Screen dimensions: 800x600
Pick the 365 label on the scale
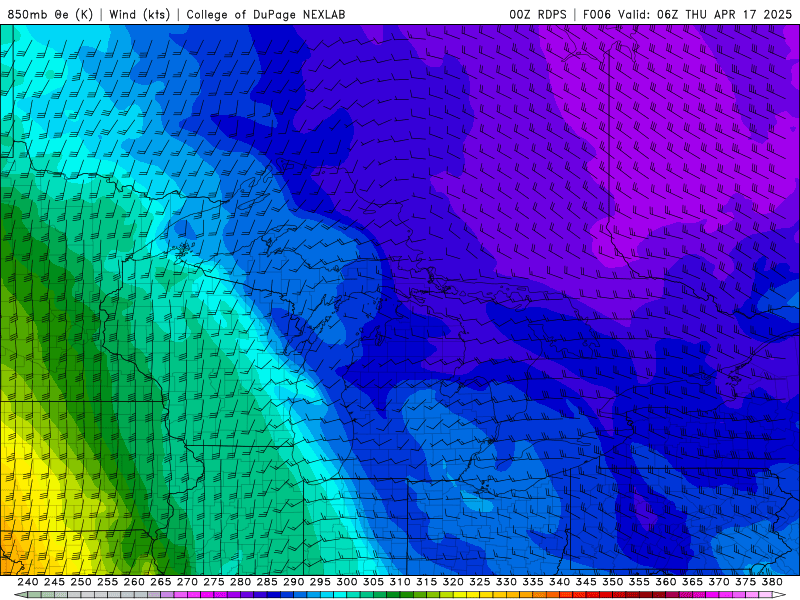(692, 582)
